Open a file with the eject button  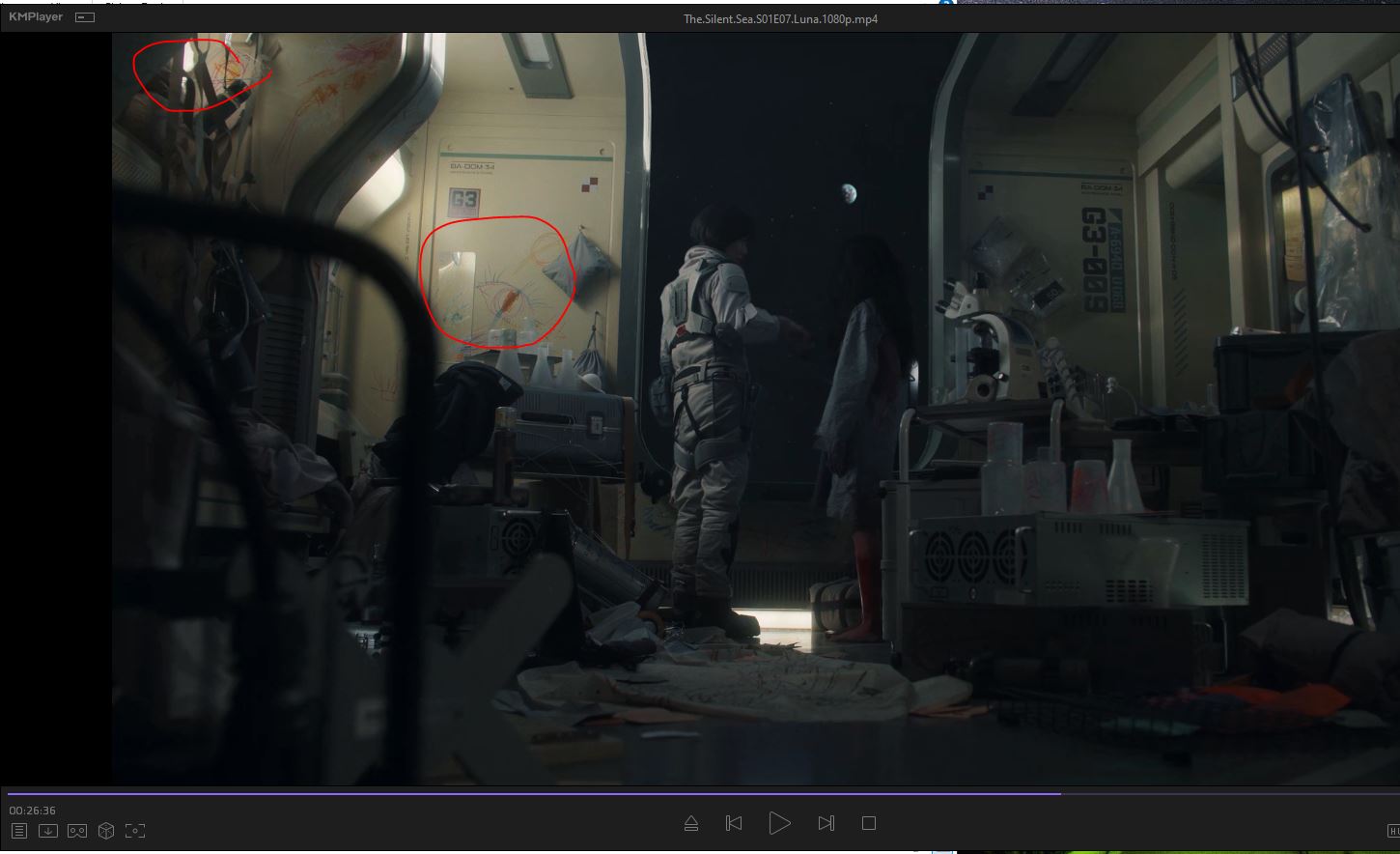coord(691,823)
